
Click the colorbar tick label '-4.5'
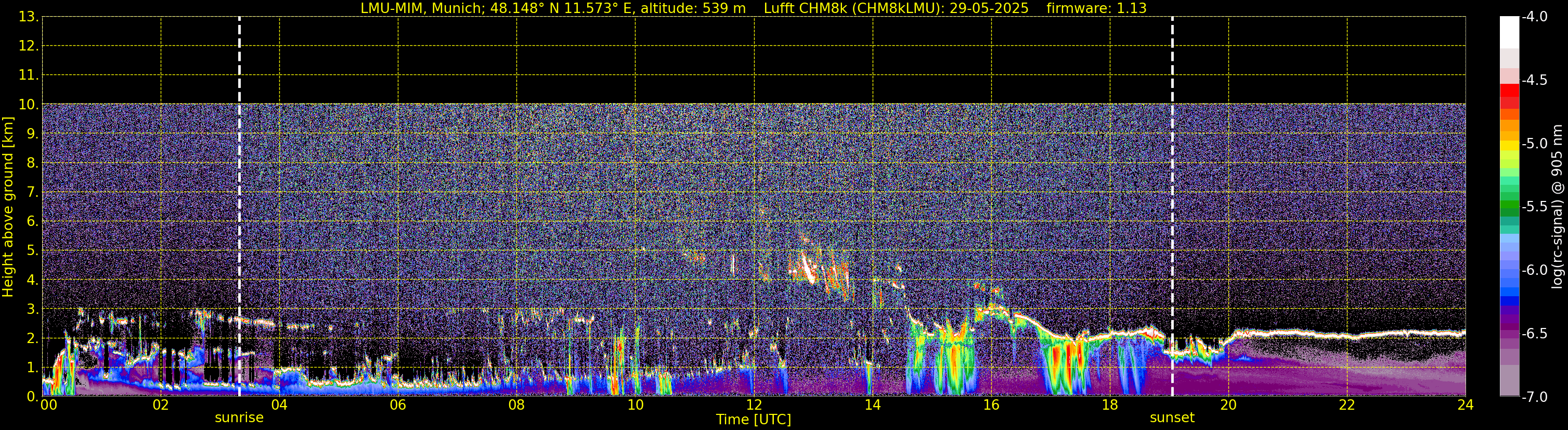point(1534,80)
